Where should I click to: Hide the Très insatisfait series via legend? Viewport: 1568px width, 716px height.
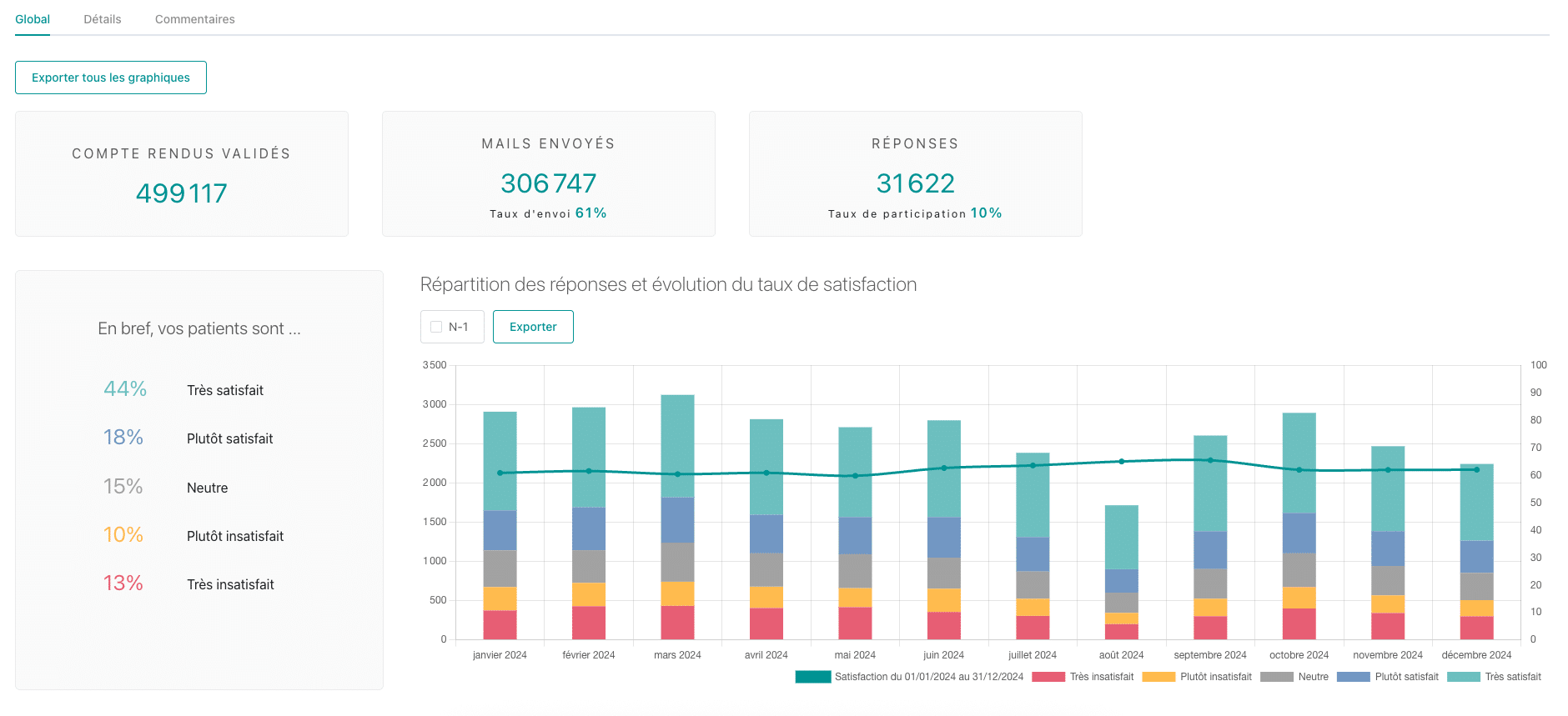pyautogui.click(x=1048, y=677)
